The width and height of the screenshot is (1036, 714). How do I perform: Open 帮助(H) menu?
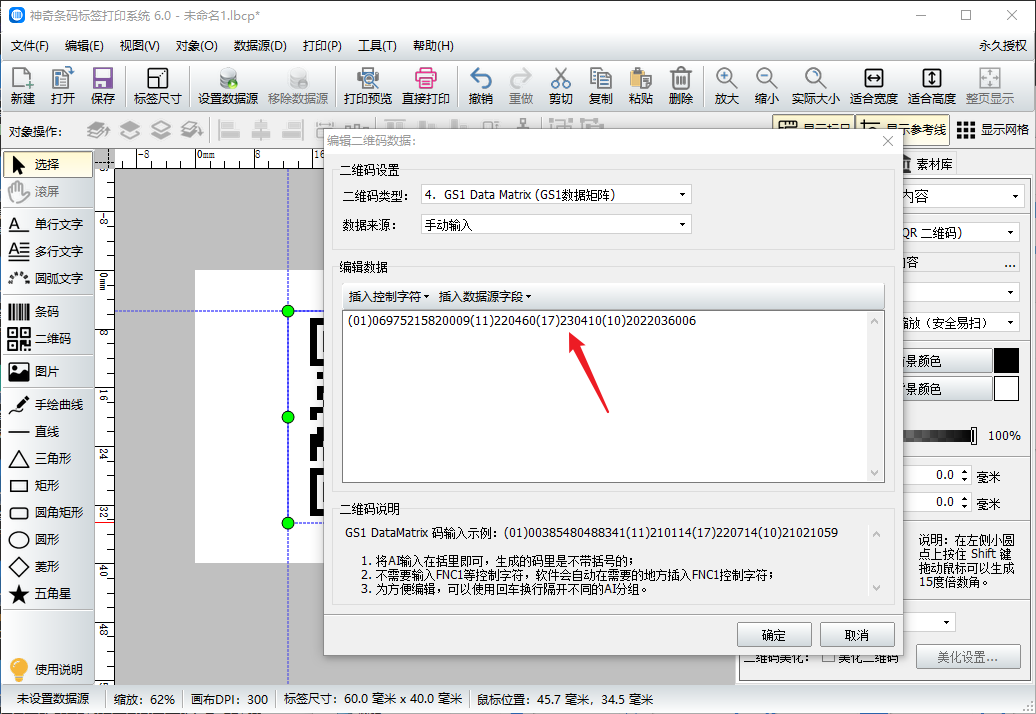click(433, 46)
